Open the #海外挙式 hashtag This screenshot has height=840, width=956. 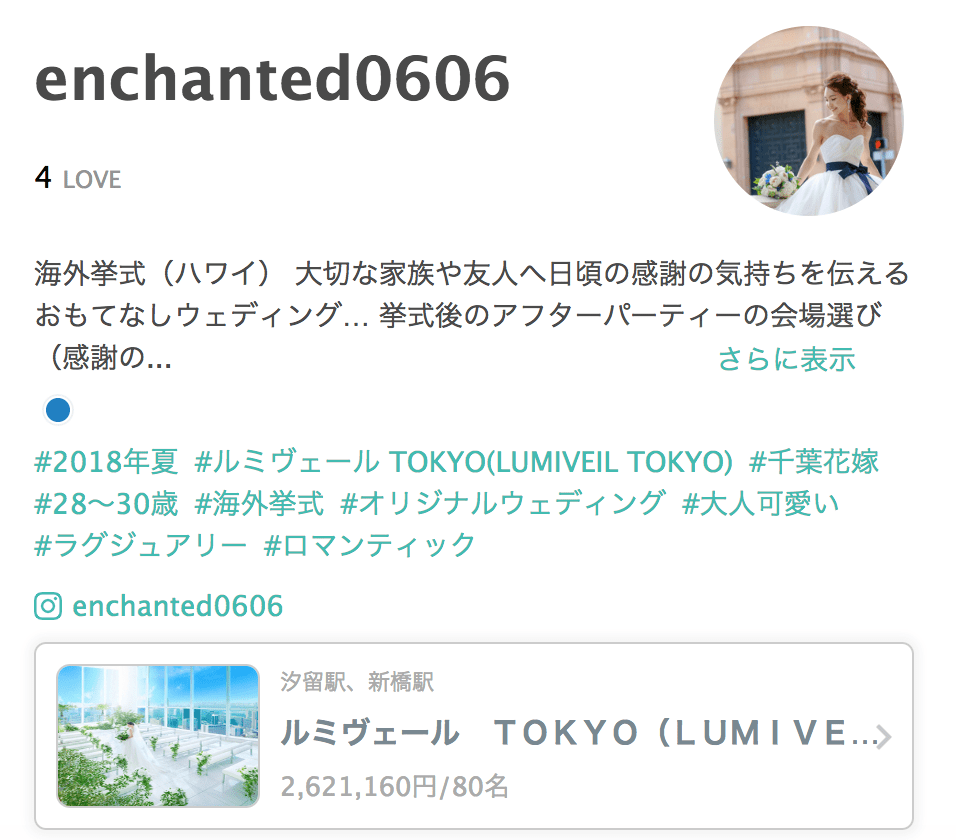[259, 504]
